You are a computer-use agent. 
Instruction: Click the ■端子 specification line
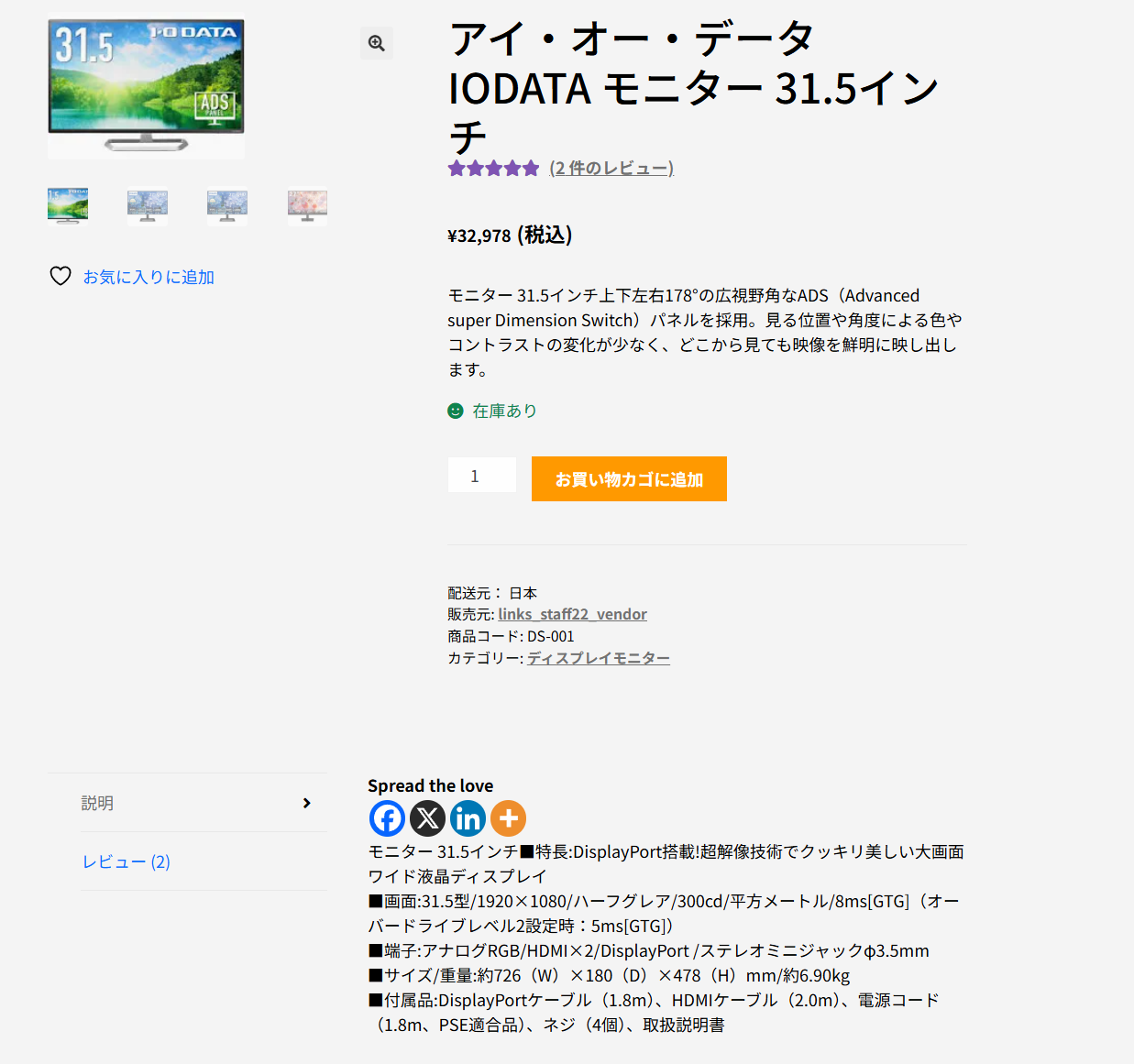click(x=649, y=950)
